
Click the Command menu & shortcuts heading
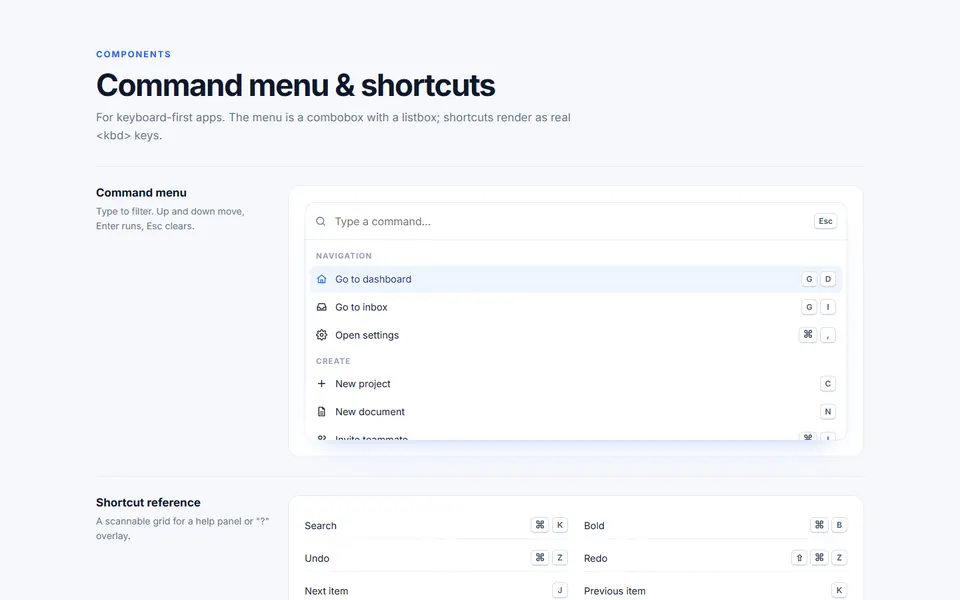pos(295,85)
